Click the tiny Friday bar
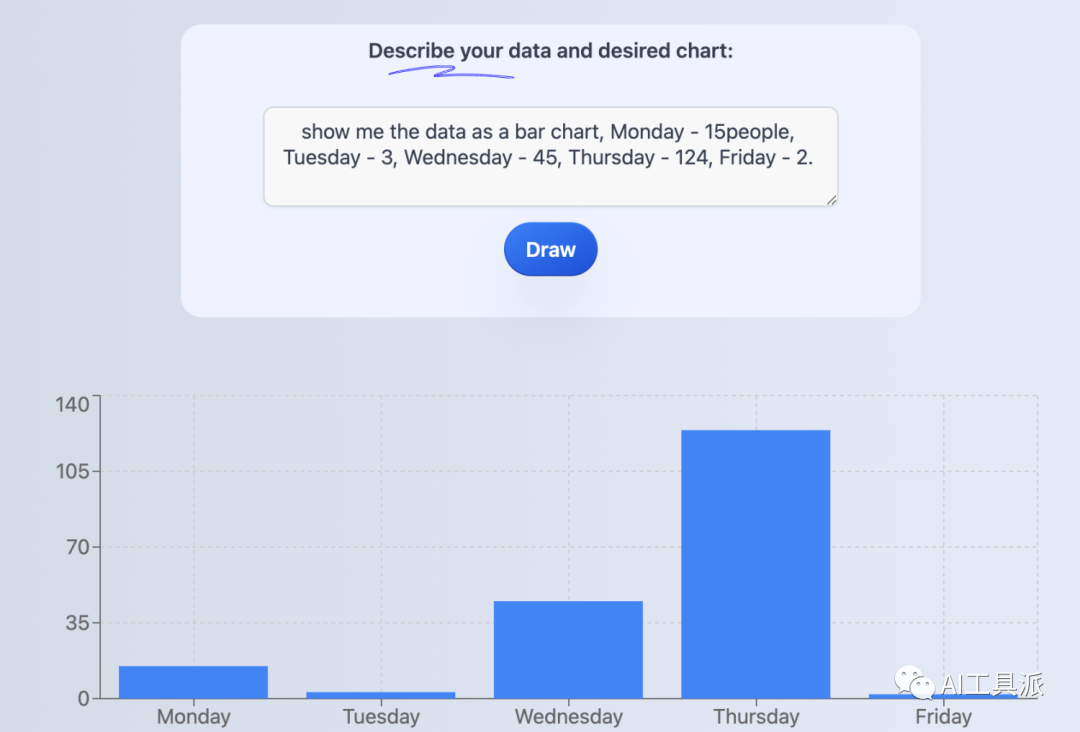 click(943, 696)
